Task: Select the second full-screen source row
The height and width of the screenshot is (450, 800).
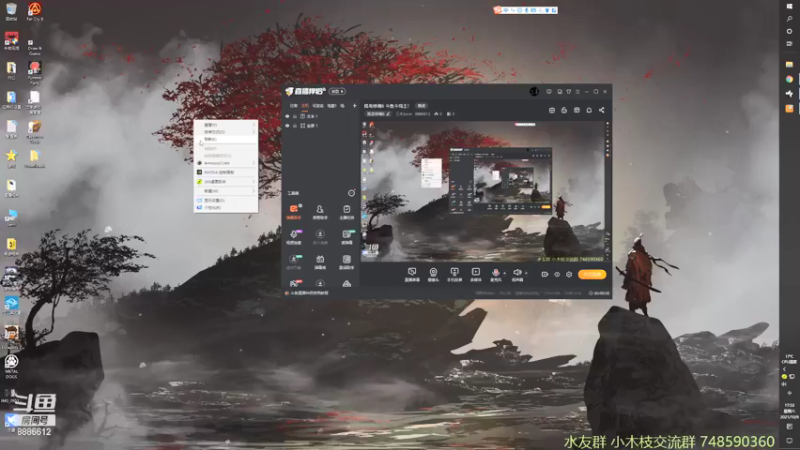Action: click(321, 126)
